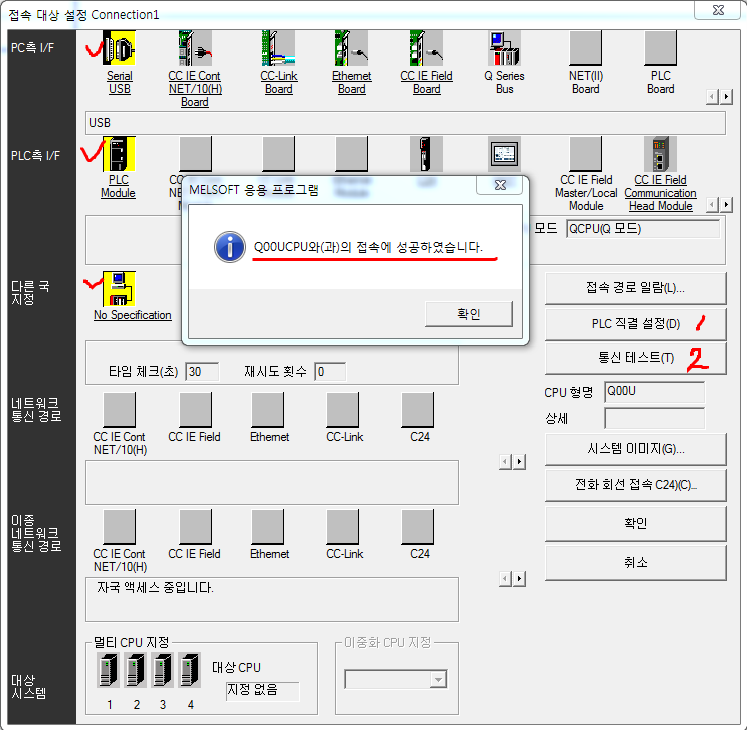Image resolution: width=747 pixels, height=730 pixels.
Task: Choose the Q Series Bus icon
Action: [504, 48]
